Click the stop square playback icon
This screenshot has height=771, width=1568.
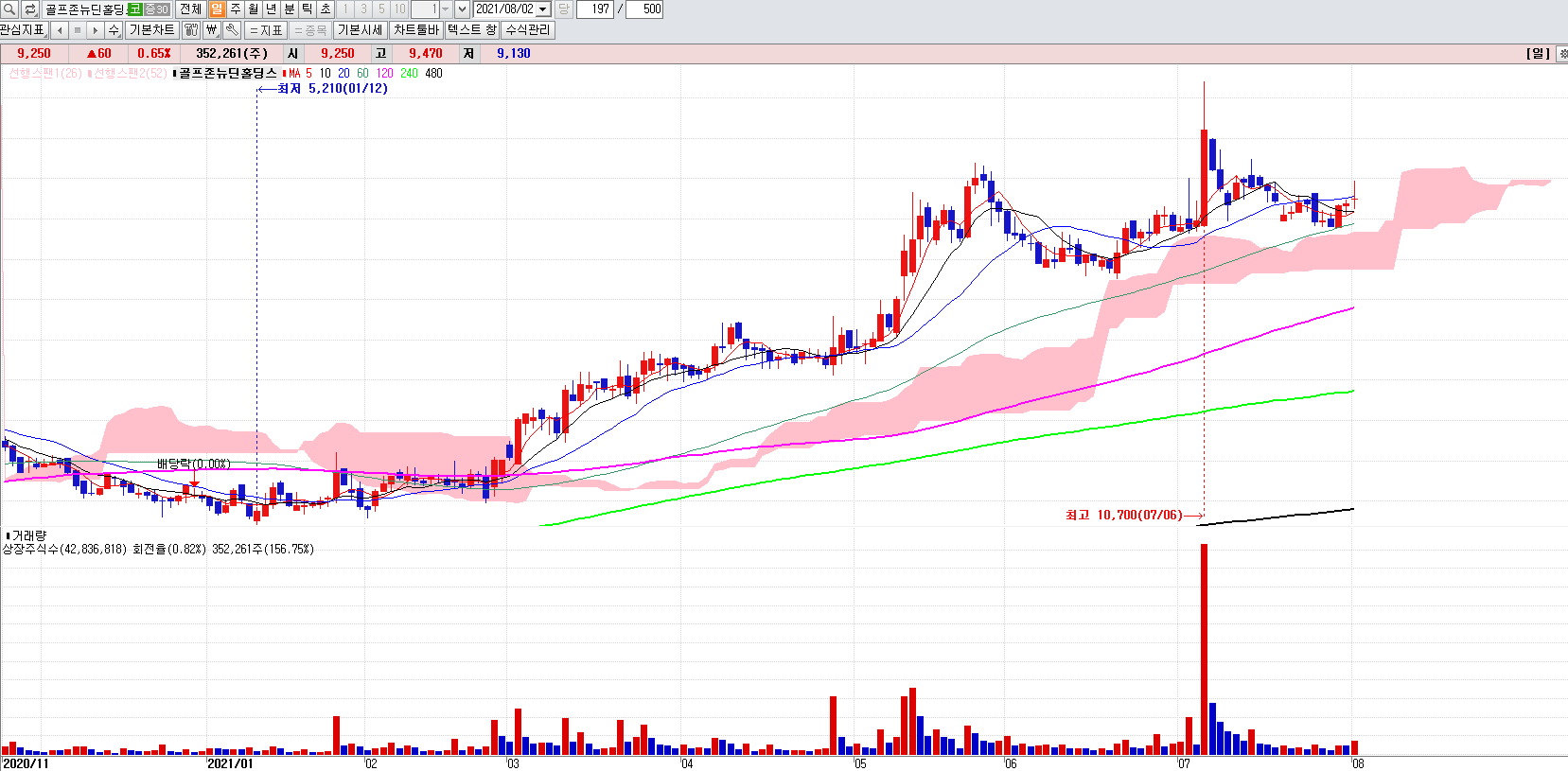pos(78,30)
